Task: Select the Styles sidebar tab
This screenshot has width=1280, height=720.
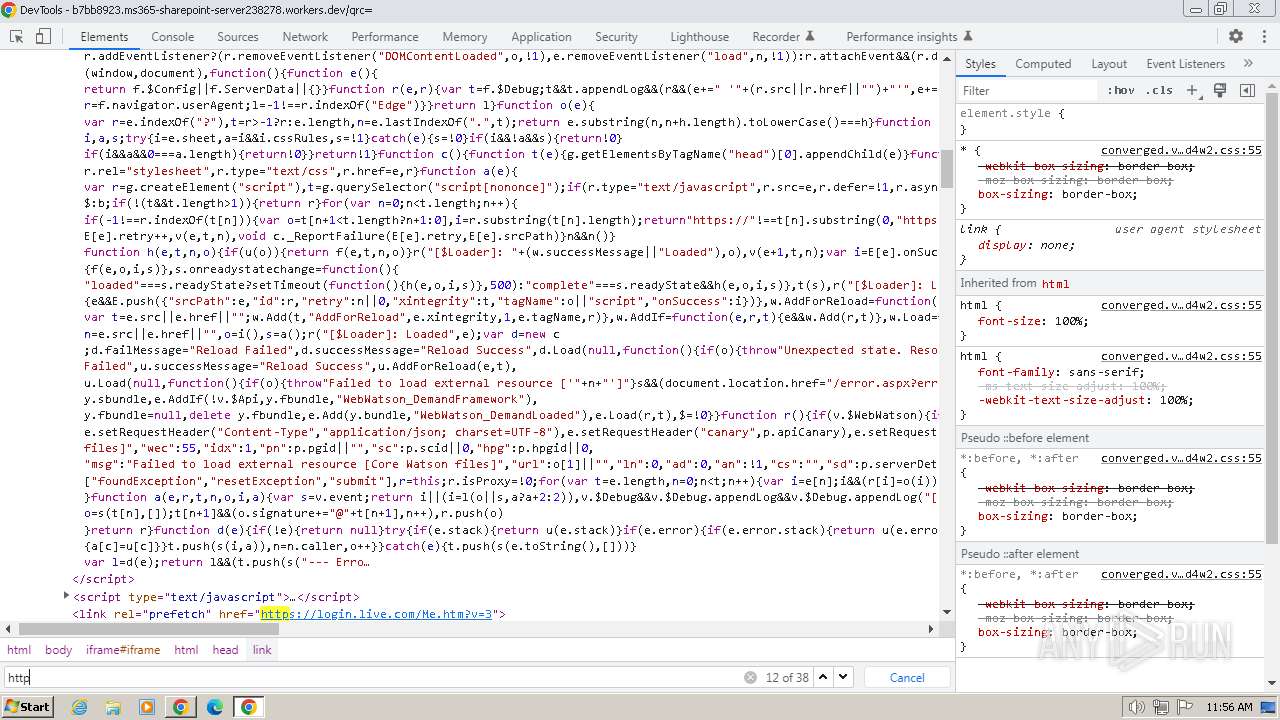Action: [x=980, y=63]
